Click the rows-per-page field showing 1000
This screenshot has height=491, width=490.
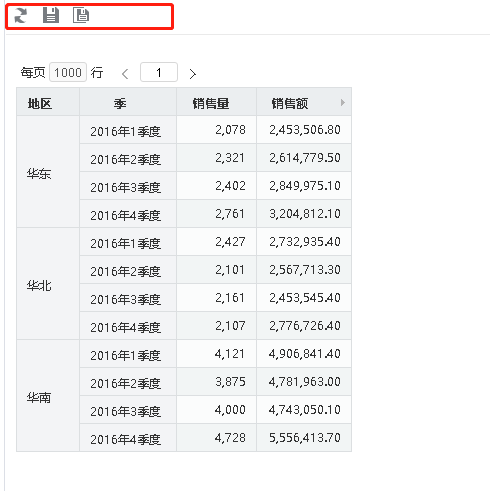click(x=68, y=72)
